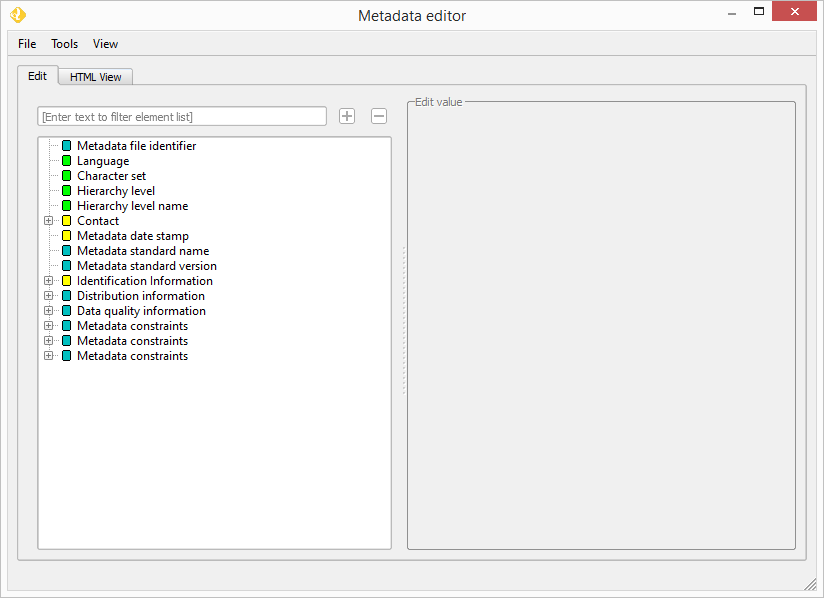Image resolution: width=824 pixels, height=598 pixels.
Task: Expand the Identification Information node
Action: 49,280
